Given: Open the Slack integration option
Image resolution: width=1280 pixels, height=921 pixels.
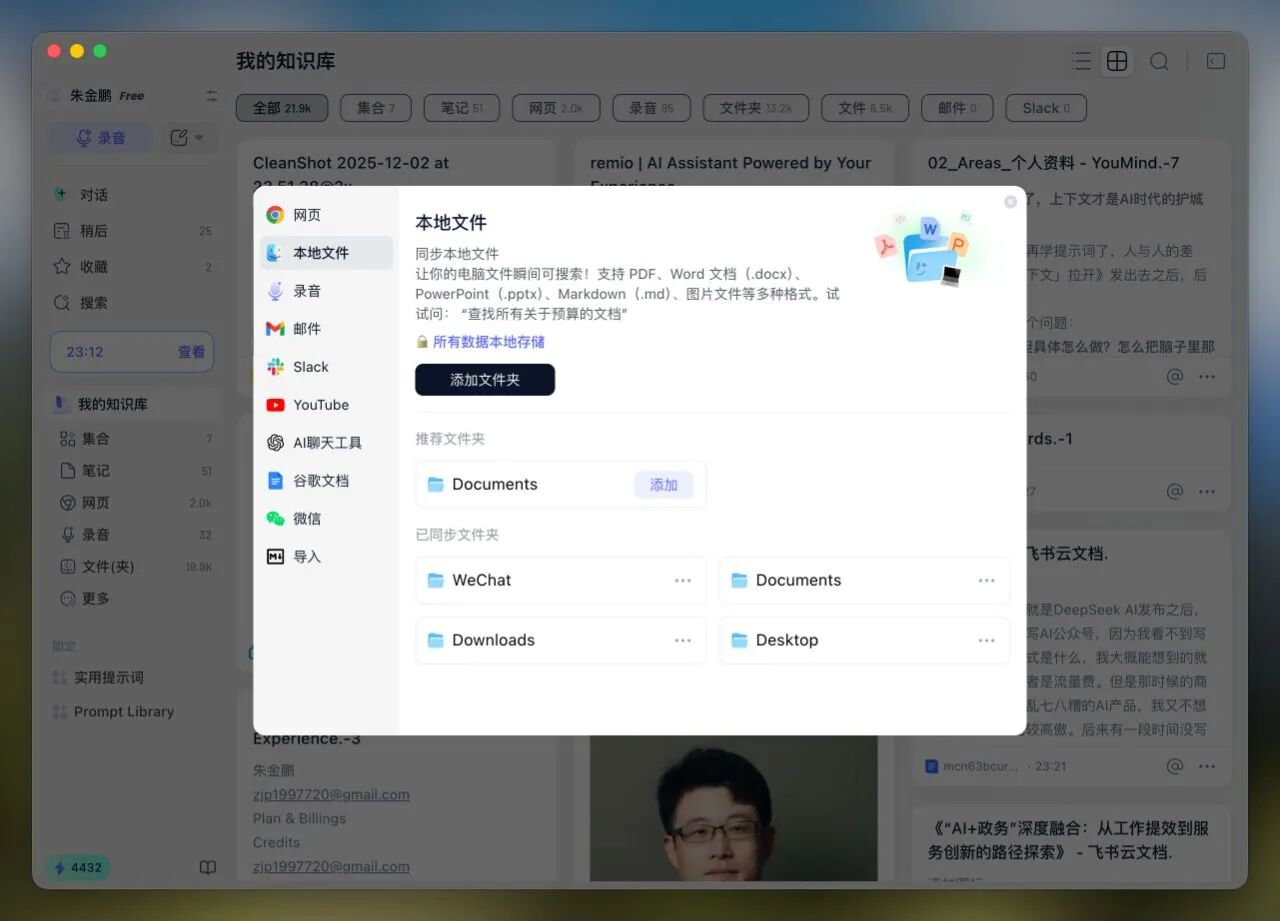Looking at the screenshot, I should point(310,367).
